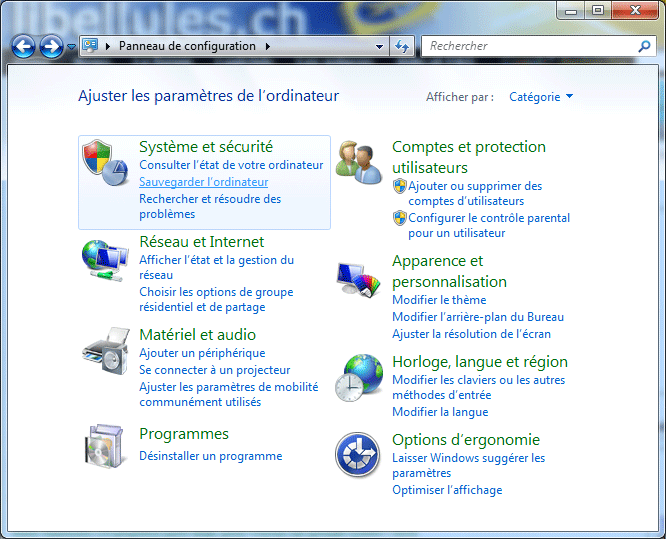
Task: Maximize the Control Panel window
Action: (598, 10)
